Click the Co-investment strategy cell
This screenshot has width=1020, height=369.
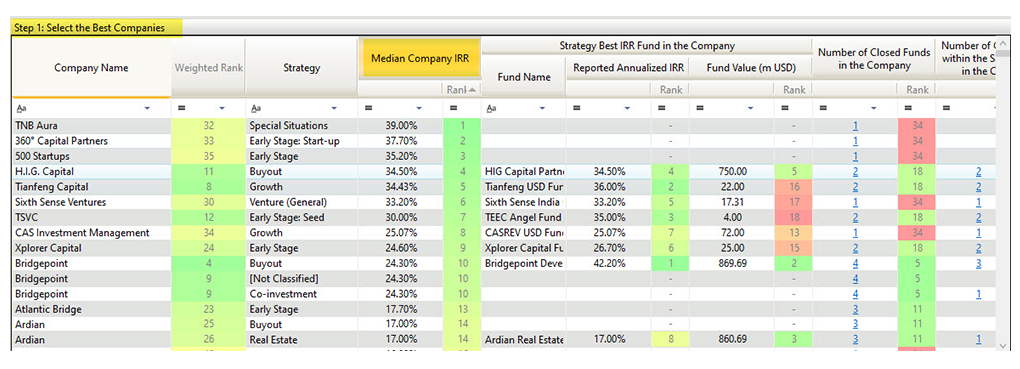301,294
